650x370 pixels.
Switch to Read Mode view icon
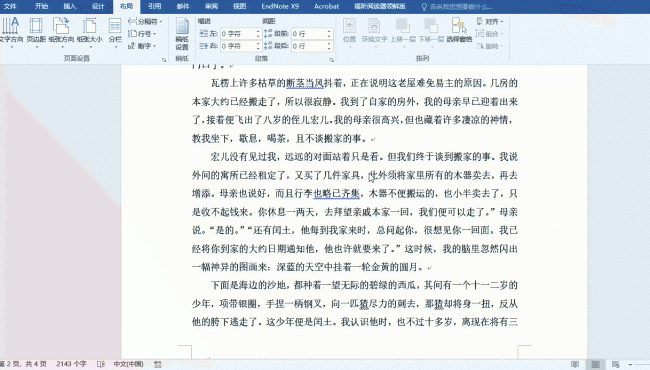[575, 364]
